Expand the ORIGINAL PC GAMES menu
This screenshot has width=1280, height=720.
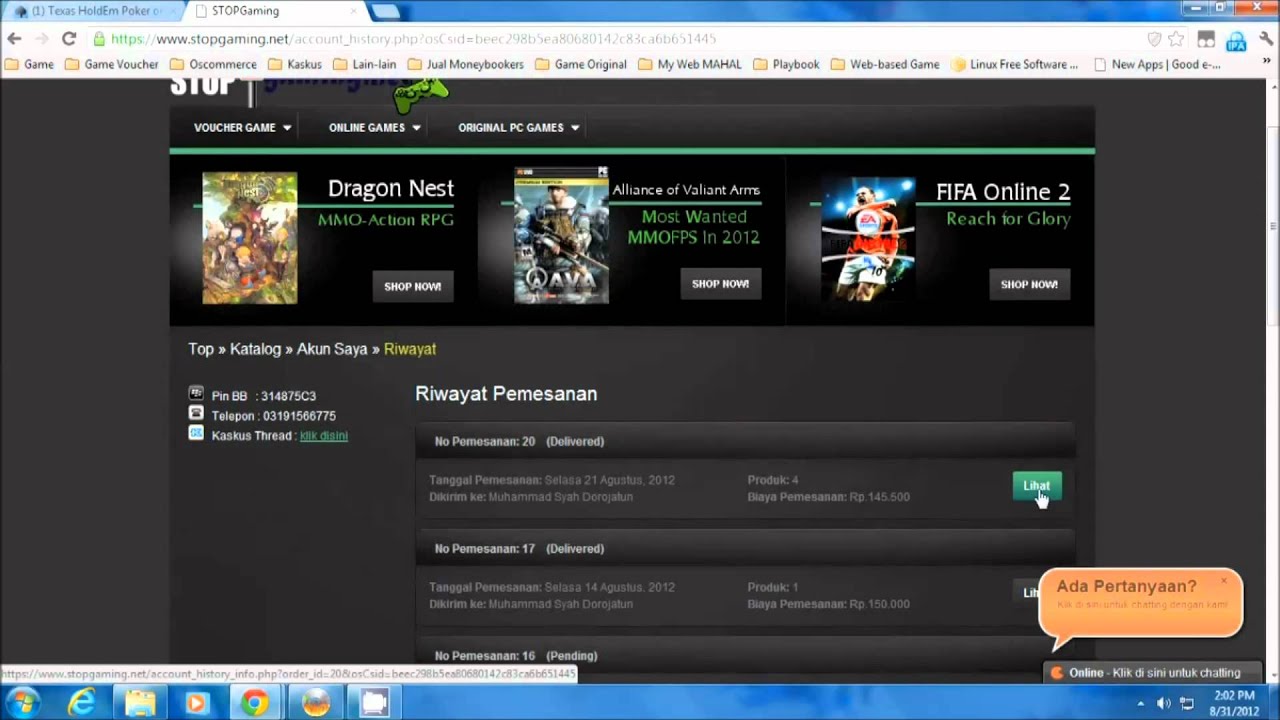pyautogui.click(x=519, y=127)
